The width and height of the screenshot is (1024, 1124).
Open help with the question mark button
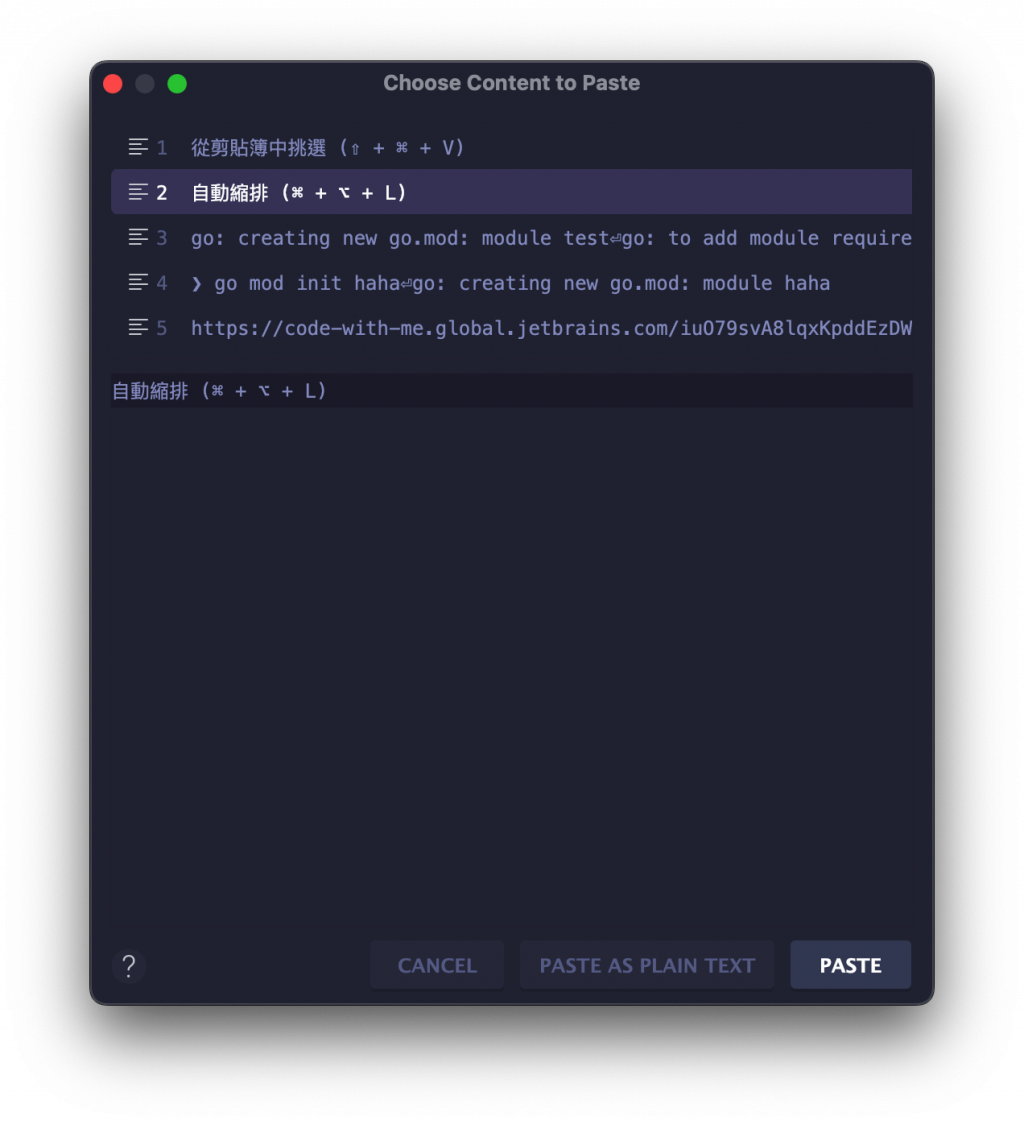point(129,966)
